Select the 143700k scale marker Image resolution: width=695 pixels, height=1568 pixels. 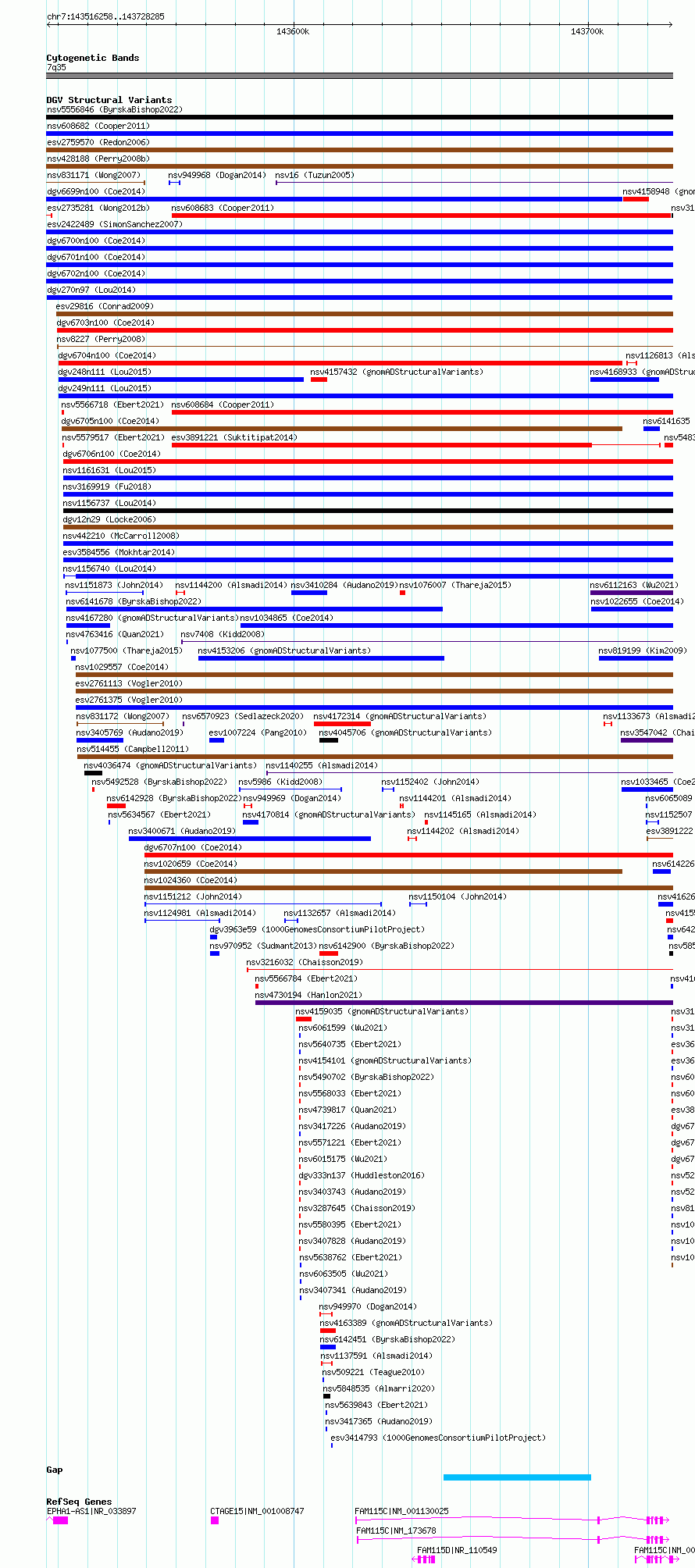[587, 31]
